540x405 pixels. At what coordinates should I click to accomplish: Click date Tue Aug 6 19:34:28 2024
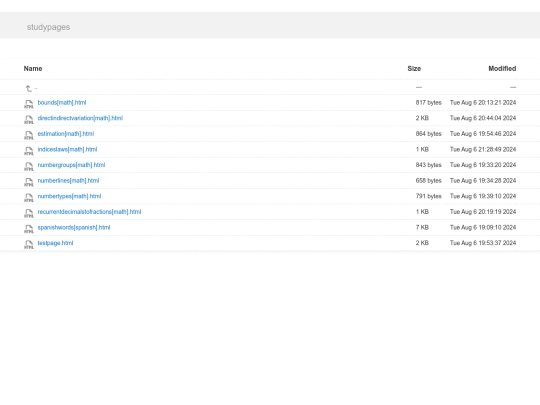pos(483,180)
